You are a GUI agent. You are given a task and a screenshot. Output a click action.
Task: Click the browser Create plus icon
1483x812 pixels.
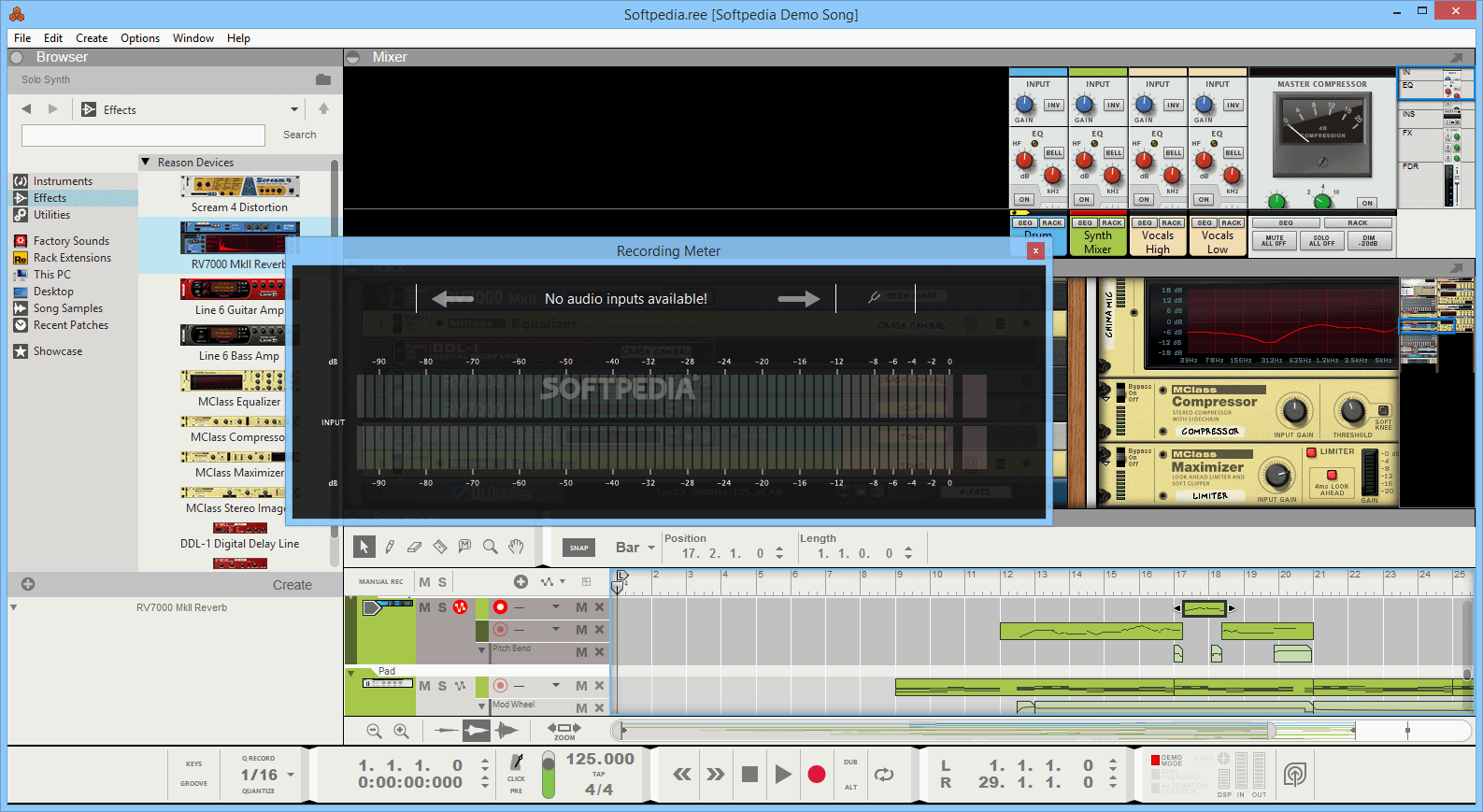(x=28, y=584)
